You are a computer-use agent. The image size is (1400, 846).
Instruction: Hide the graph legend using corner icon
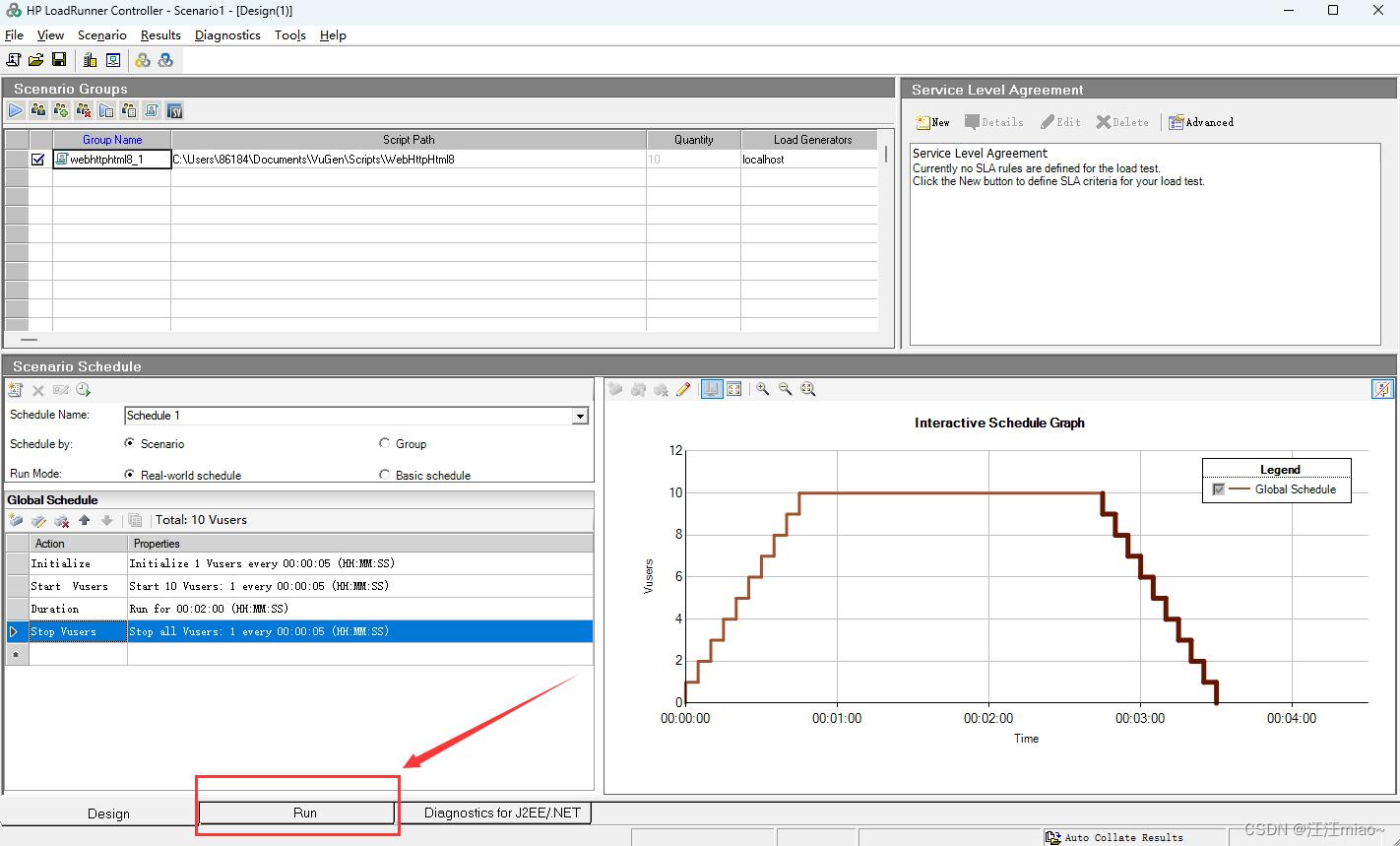1382,389
